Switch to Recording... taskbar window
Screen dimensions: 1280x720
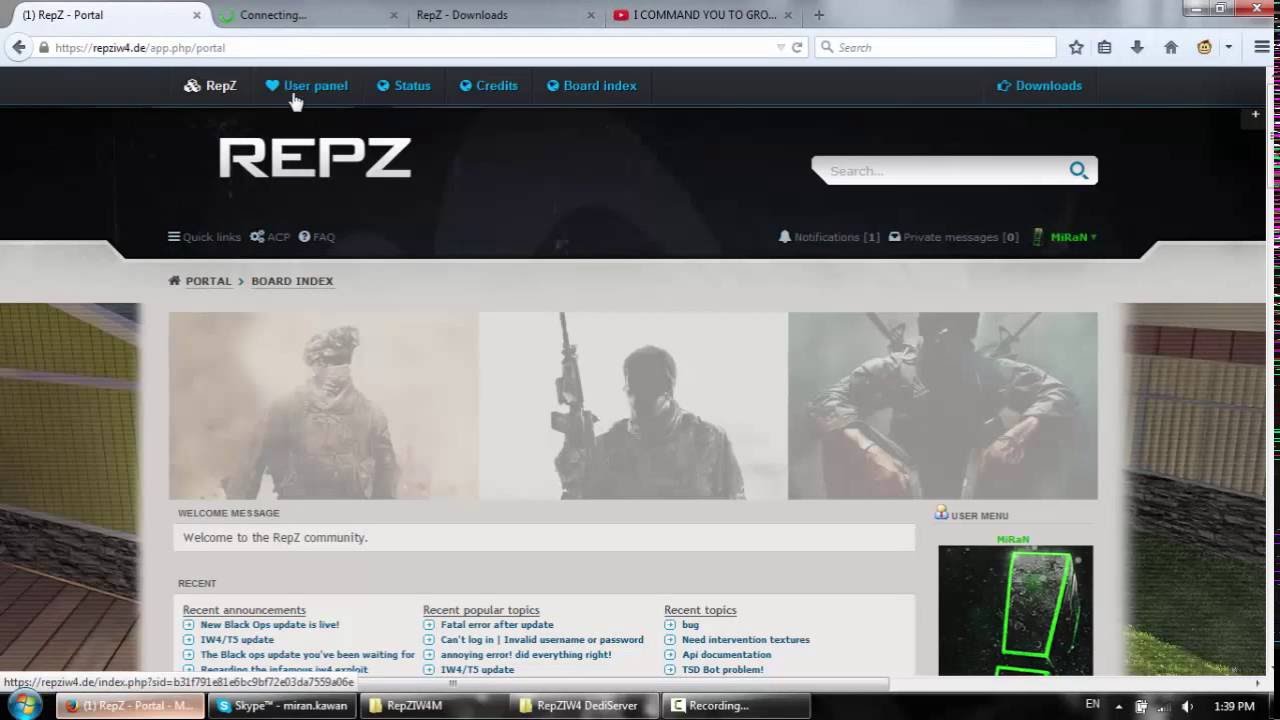click(735, 705)
